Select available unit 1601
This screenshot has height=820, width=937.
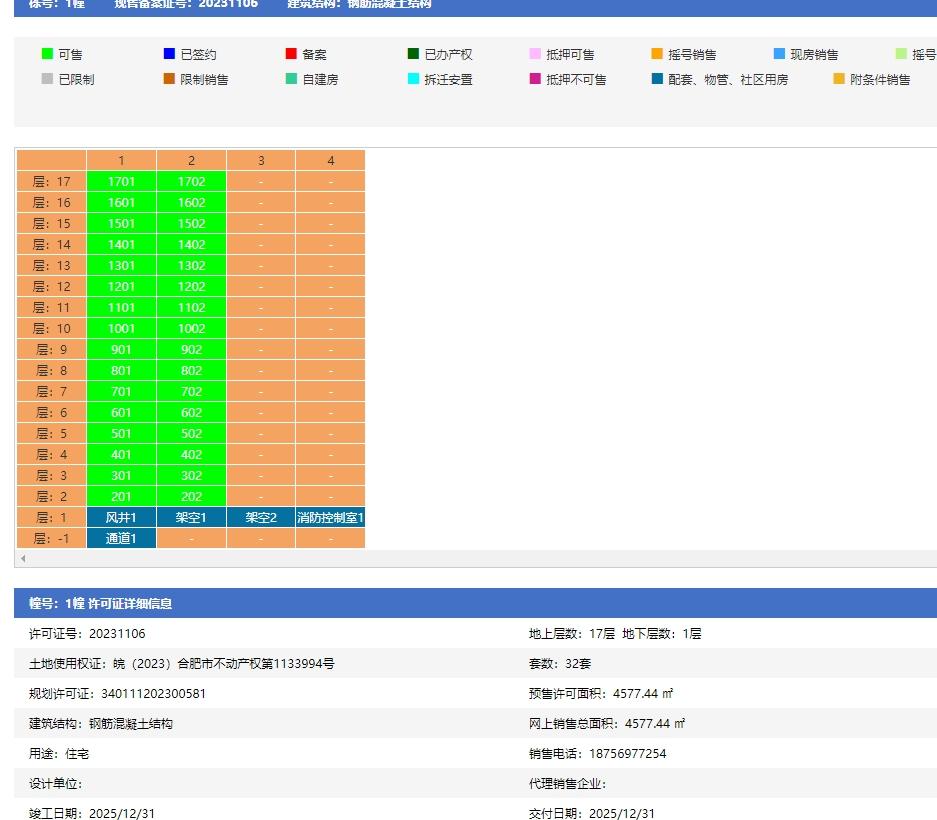pos(121,202)
